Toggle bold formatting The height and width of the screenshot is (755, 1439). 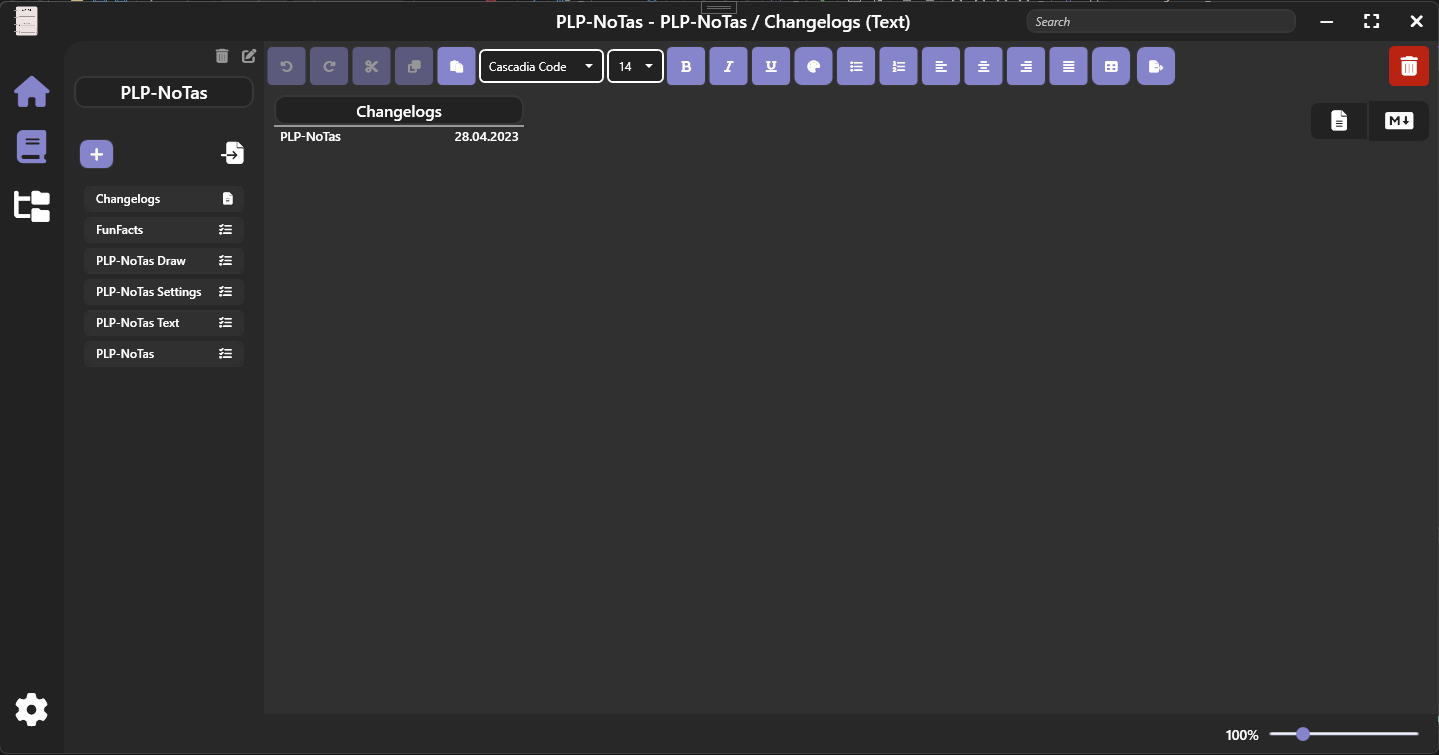tap(686, 65)
